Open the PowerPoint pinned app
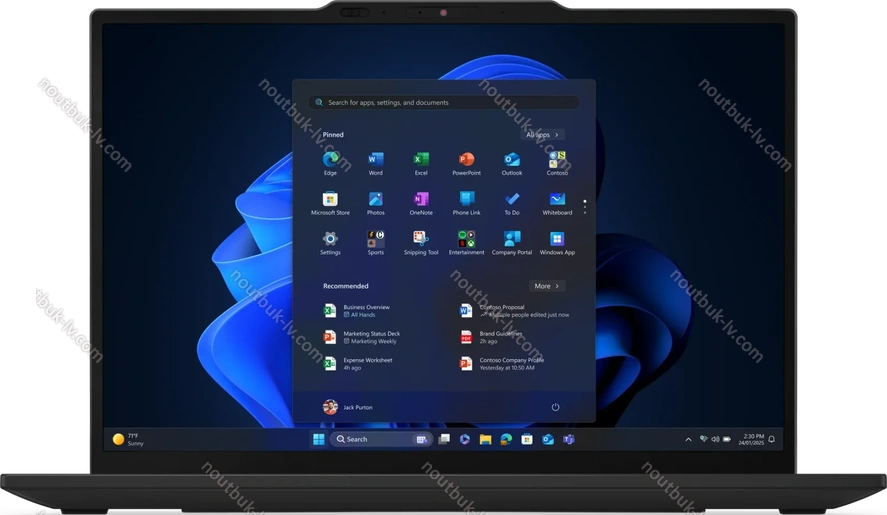Image resolution: width=887 pixels, height=515 pixels. coord(466,160)
